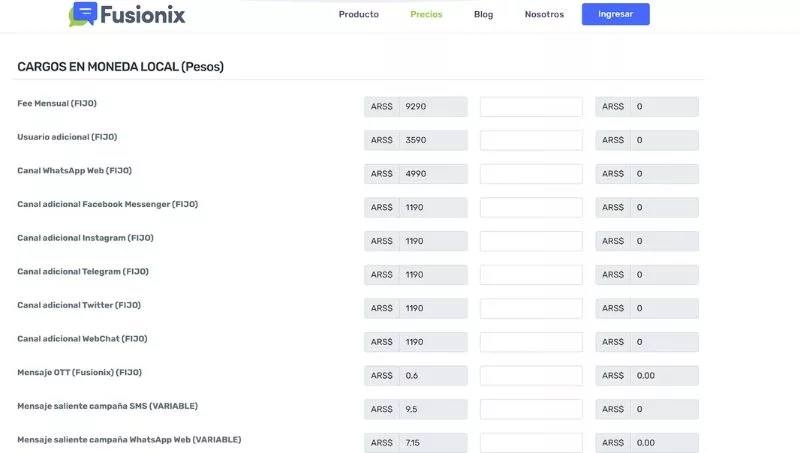Click the Telegram channel quantity input

[x=531, y=275]
